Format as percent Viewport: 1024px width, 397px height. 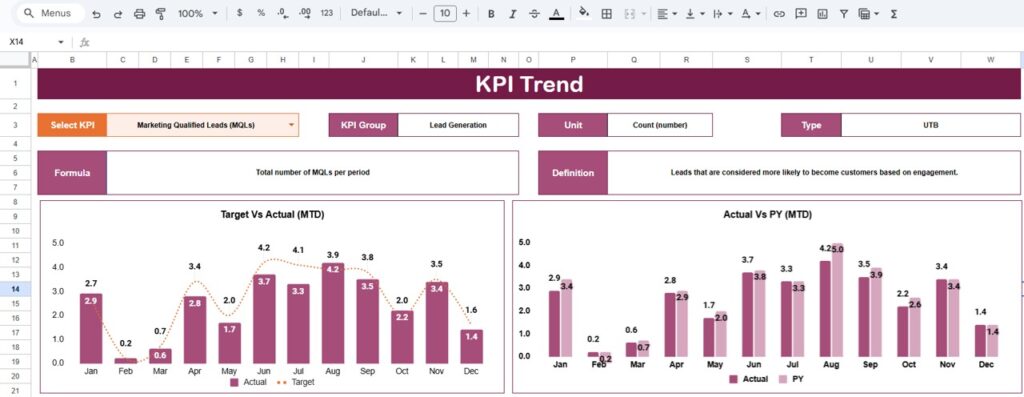click(261, 13)
